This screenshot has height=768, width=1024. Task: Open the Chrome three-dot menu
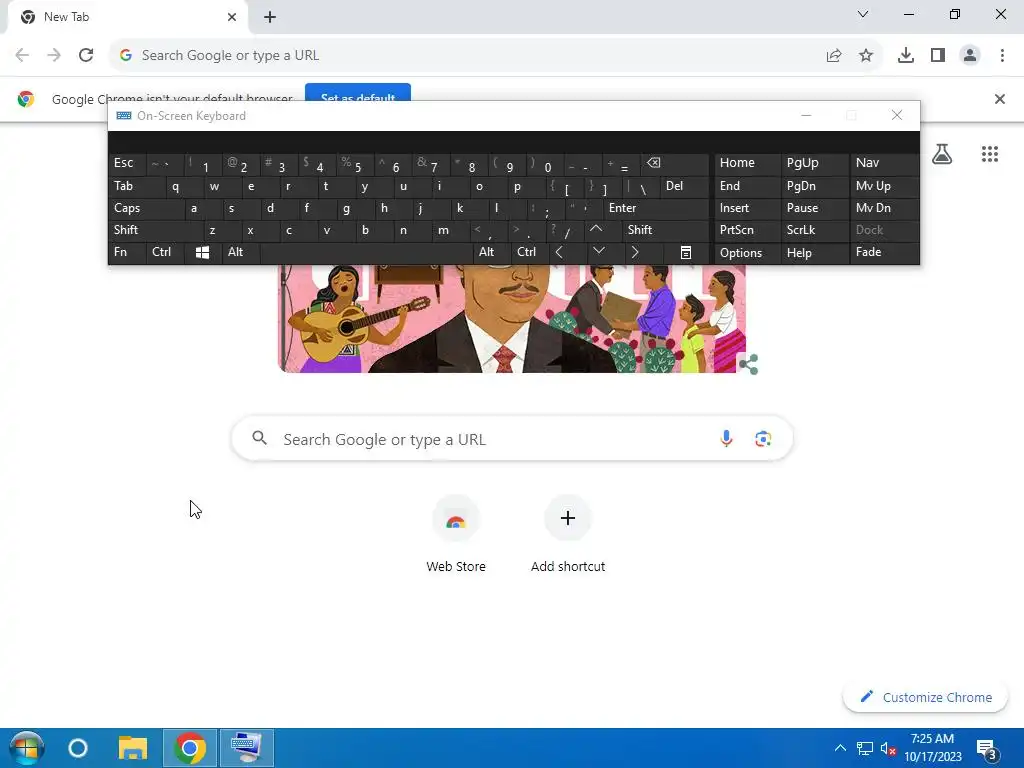coord(1002,56)
